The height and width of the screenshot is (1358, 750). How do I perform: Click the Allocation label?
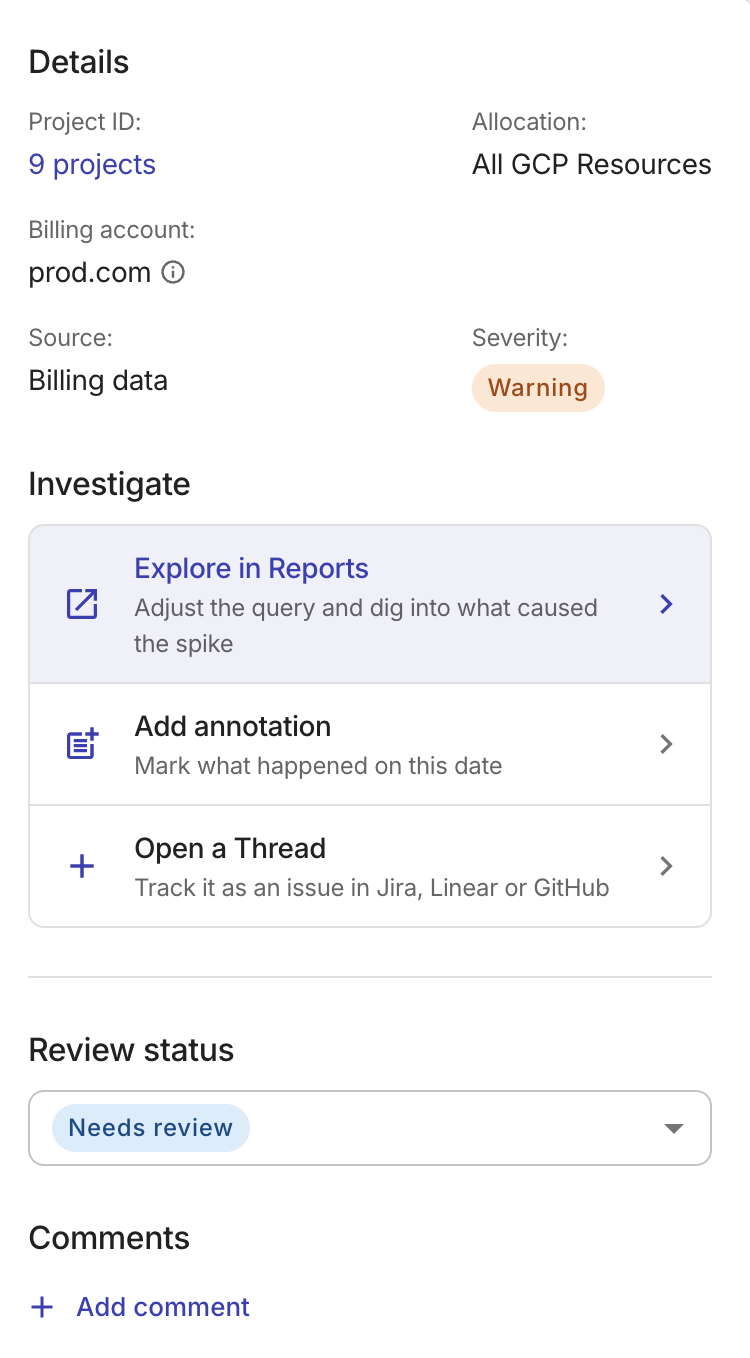pyautogui.click(x=529, y=122)
